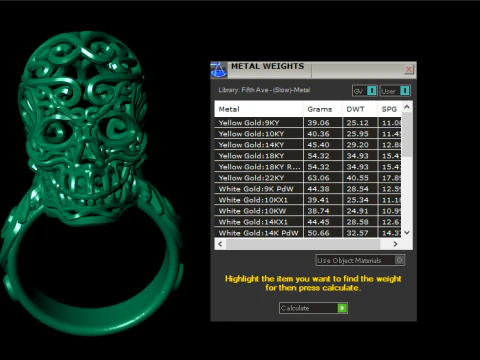Click the 25.95 DWT value
480x360 pixels.
(357, 134)
